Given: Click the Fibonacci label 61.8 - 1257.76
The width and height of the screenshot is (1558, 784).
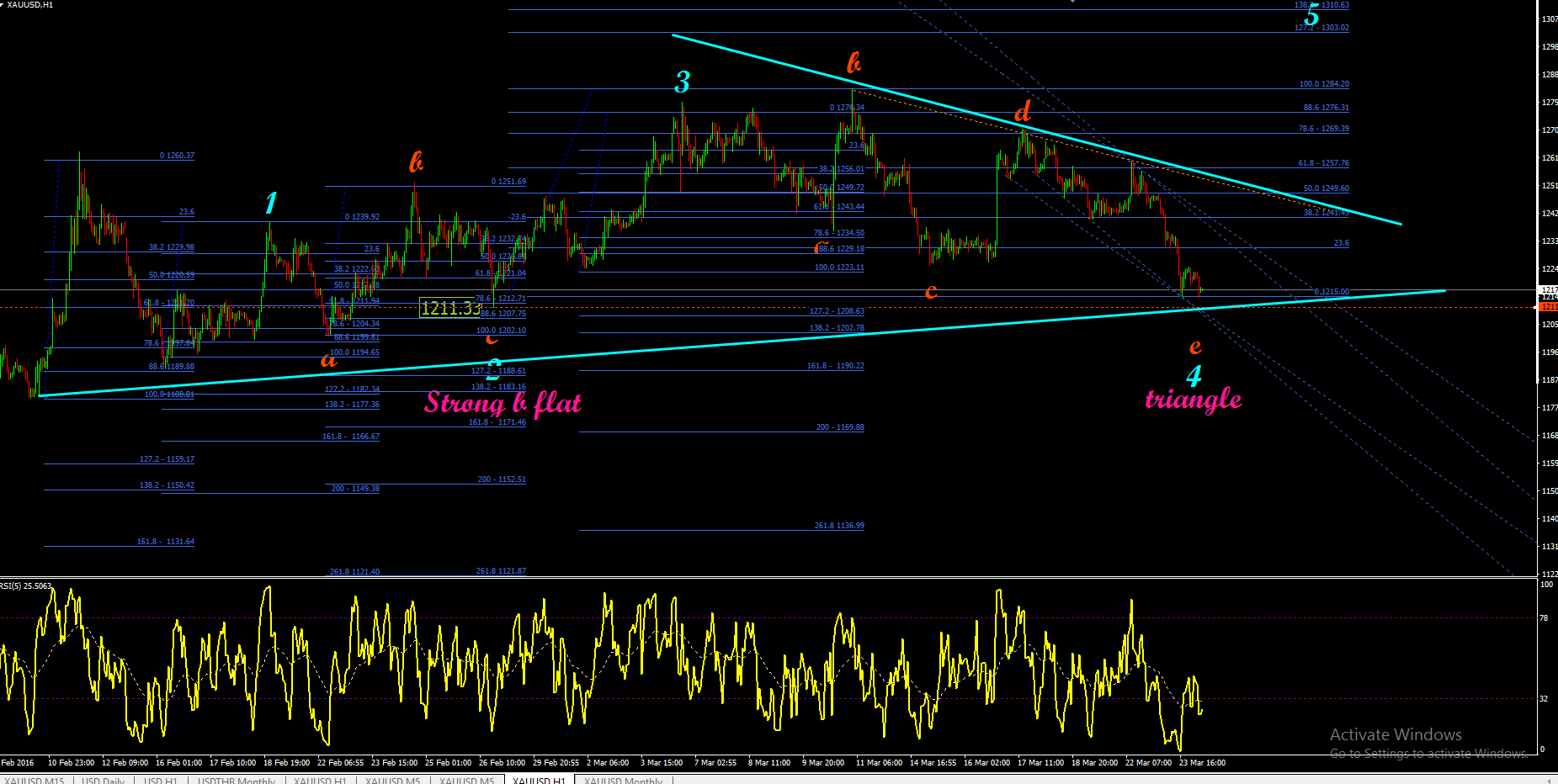Looking at the screenshot, I should pyautogui.click(x=1323, y=163).
